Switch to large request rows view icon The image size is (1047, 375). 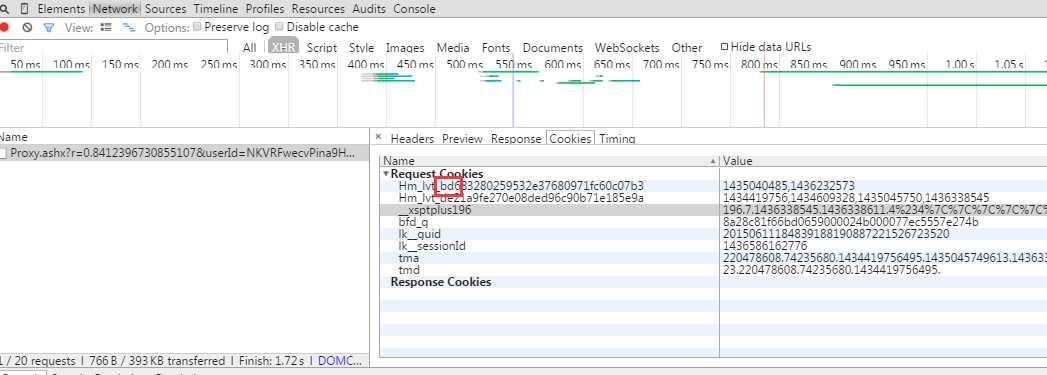106,27
